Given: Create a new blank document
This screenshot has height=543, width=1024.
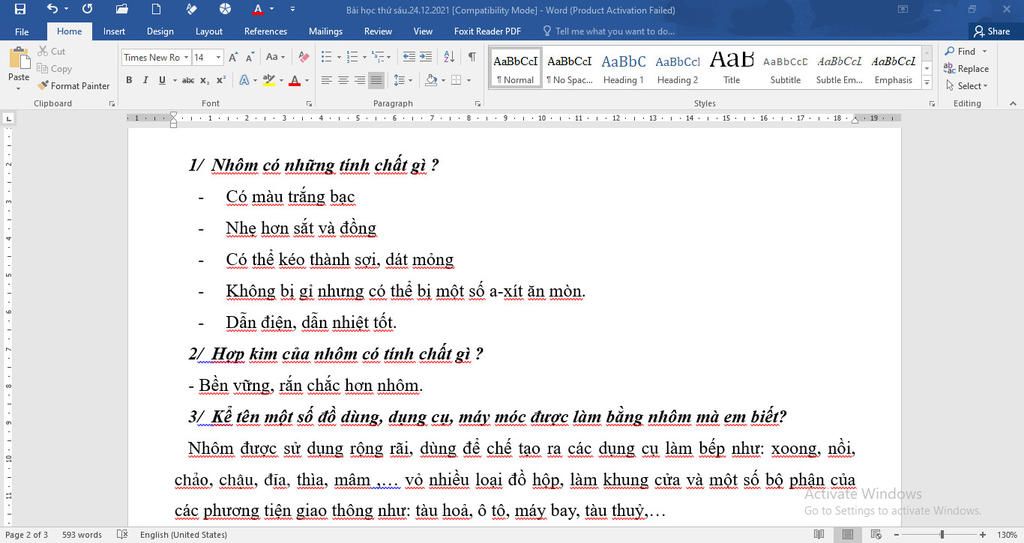Looking at the screenshot, I should 156,9.
